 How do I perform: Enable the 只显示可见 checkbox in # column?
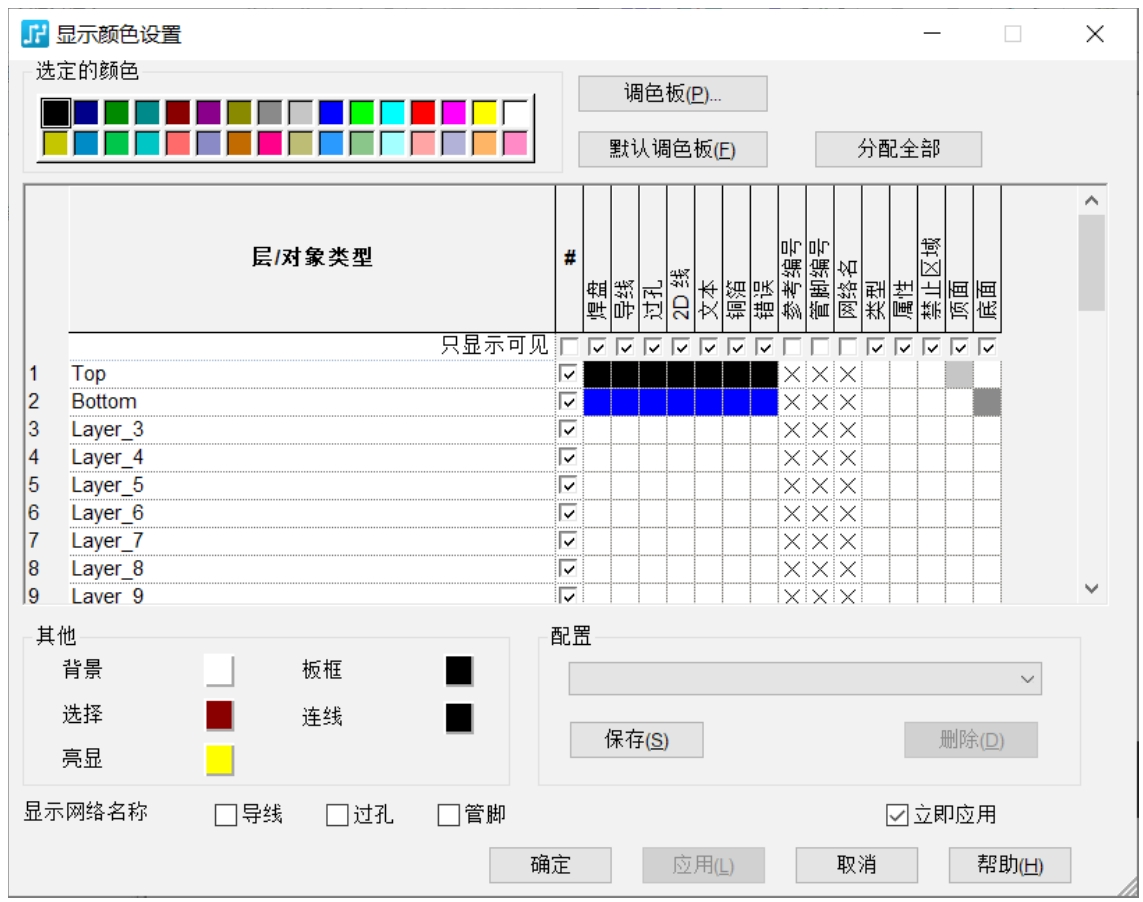[569, 347]
